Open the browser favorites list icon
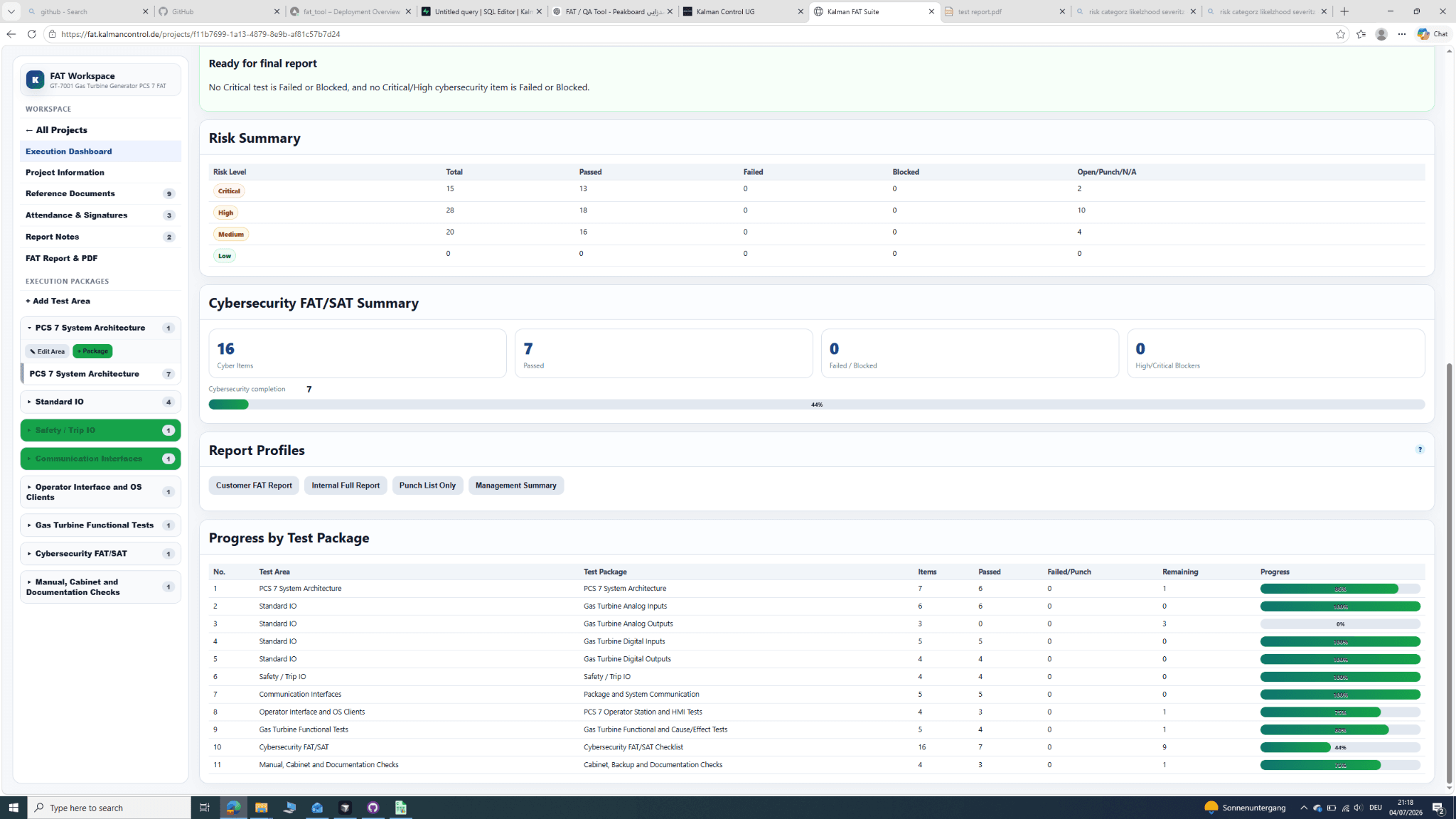 coord(1361,34)
